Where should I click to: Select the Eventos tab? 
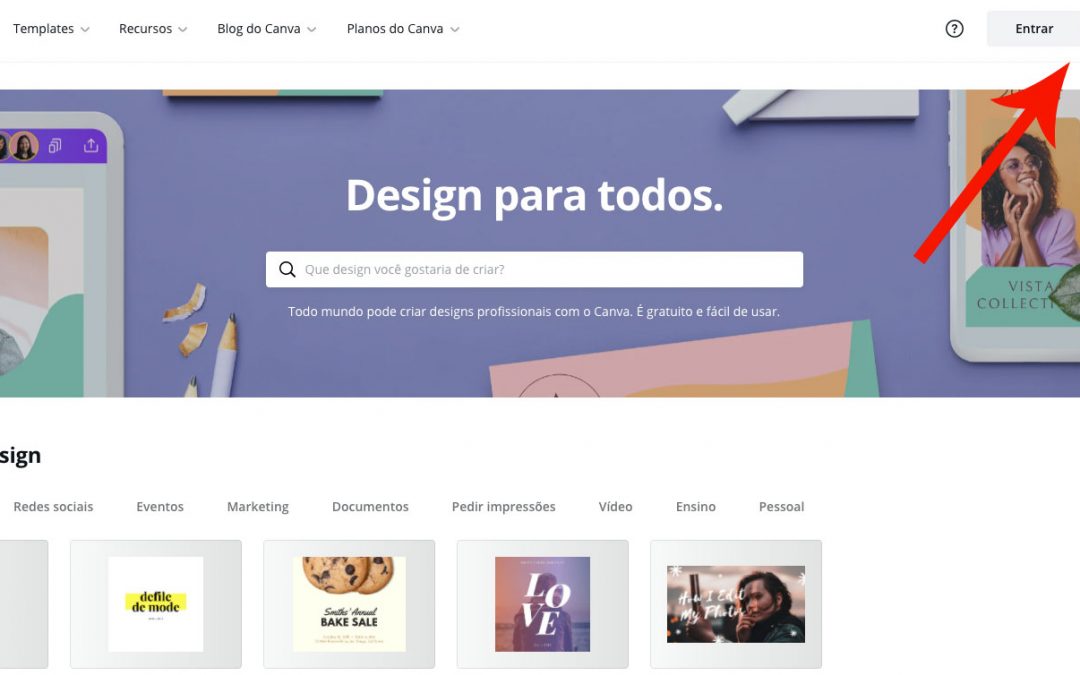coord(160,507)
